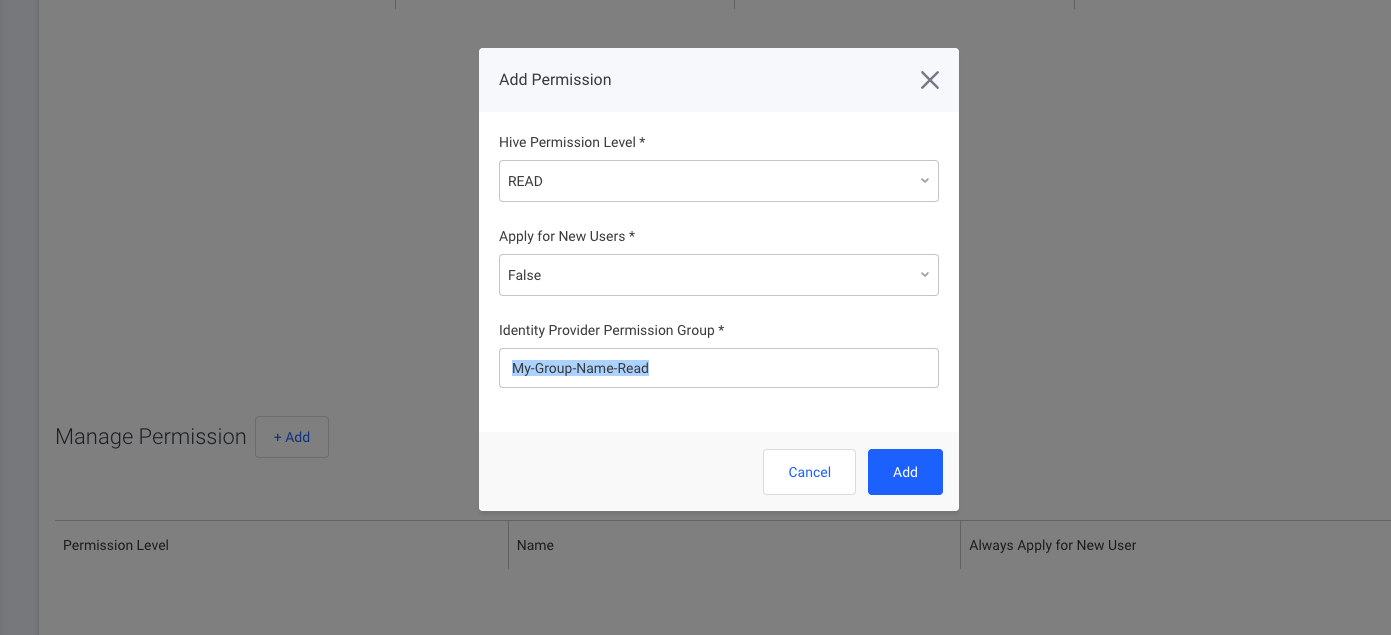Click the Cancel button
This screenshot has height=635, width=1391.
pos(809,472)
